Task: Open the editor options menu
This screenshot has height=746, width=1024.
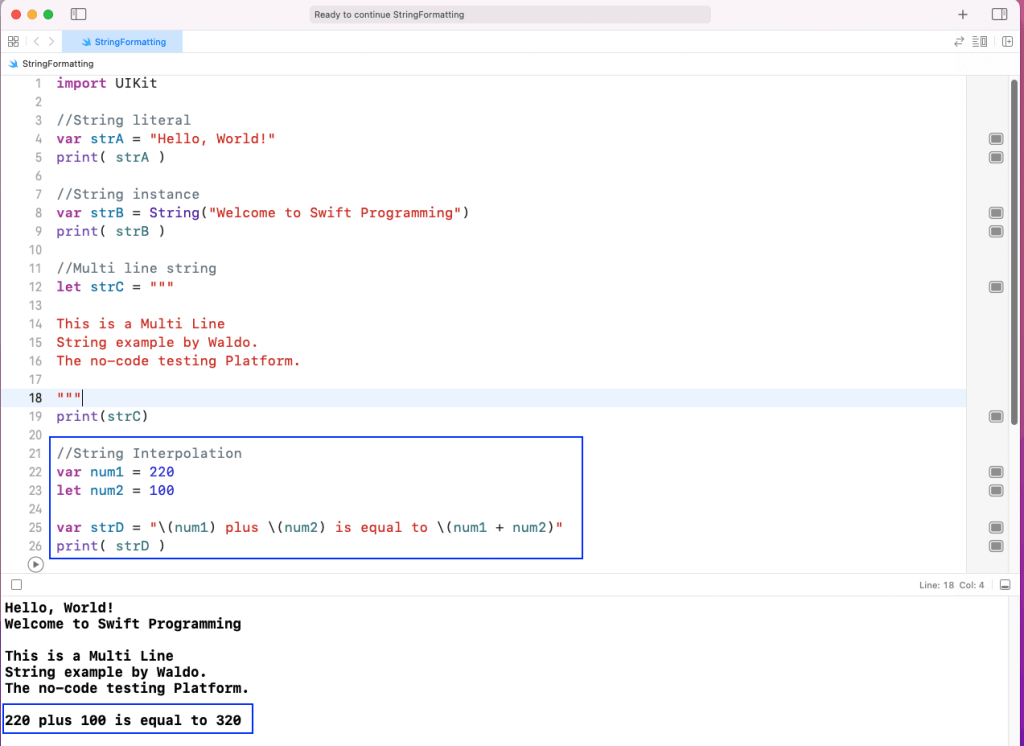Action: [980, 42]
